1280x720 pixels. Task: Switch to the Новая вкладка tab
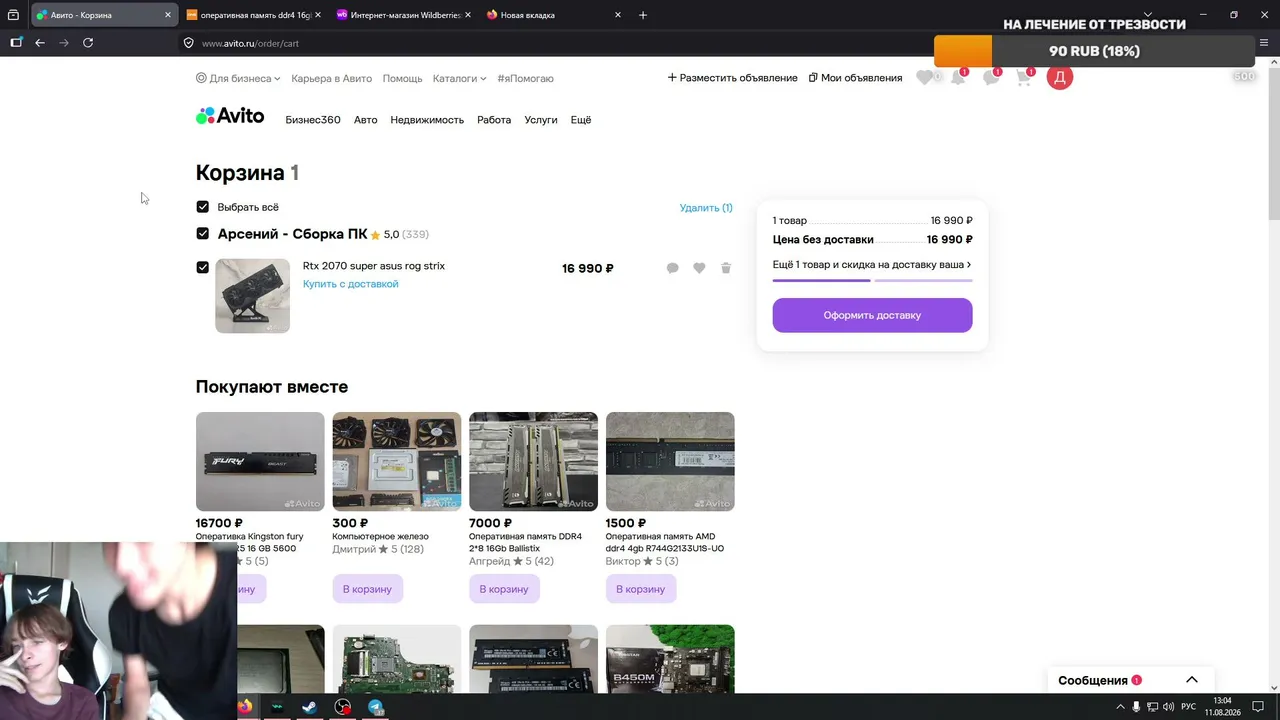[552, 15]
